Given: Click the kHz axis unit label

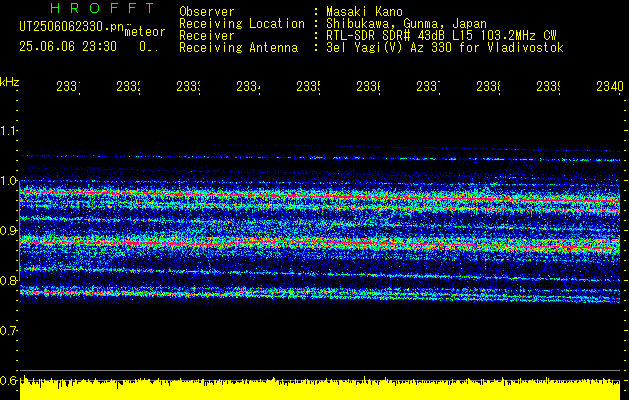Looking at the screenshot, I should coord(9,82).
